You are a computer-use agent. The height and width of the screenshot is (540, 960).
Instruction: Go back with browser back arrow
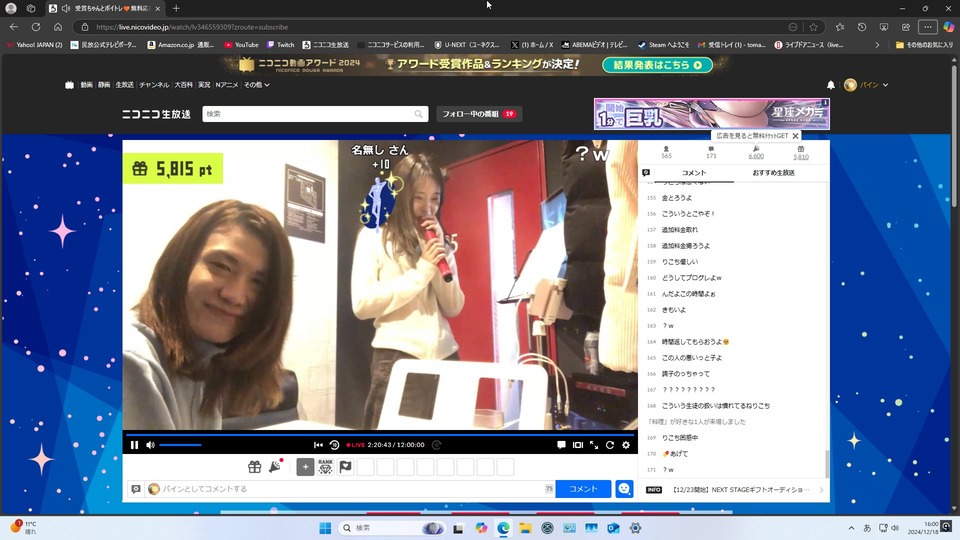[14, 27]
